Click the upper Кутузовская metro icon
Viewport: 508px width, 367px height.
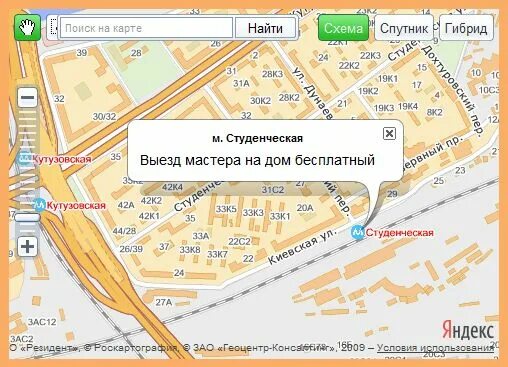pyautogui.click(x=25, y=159)
